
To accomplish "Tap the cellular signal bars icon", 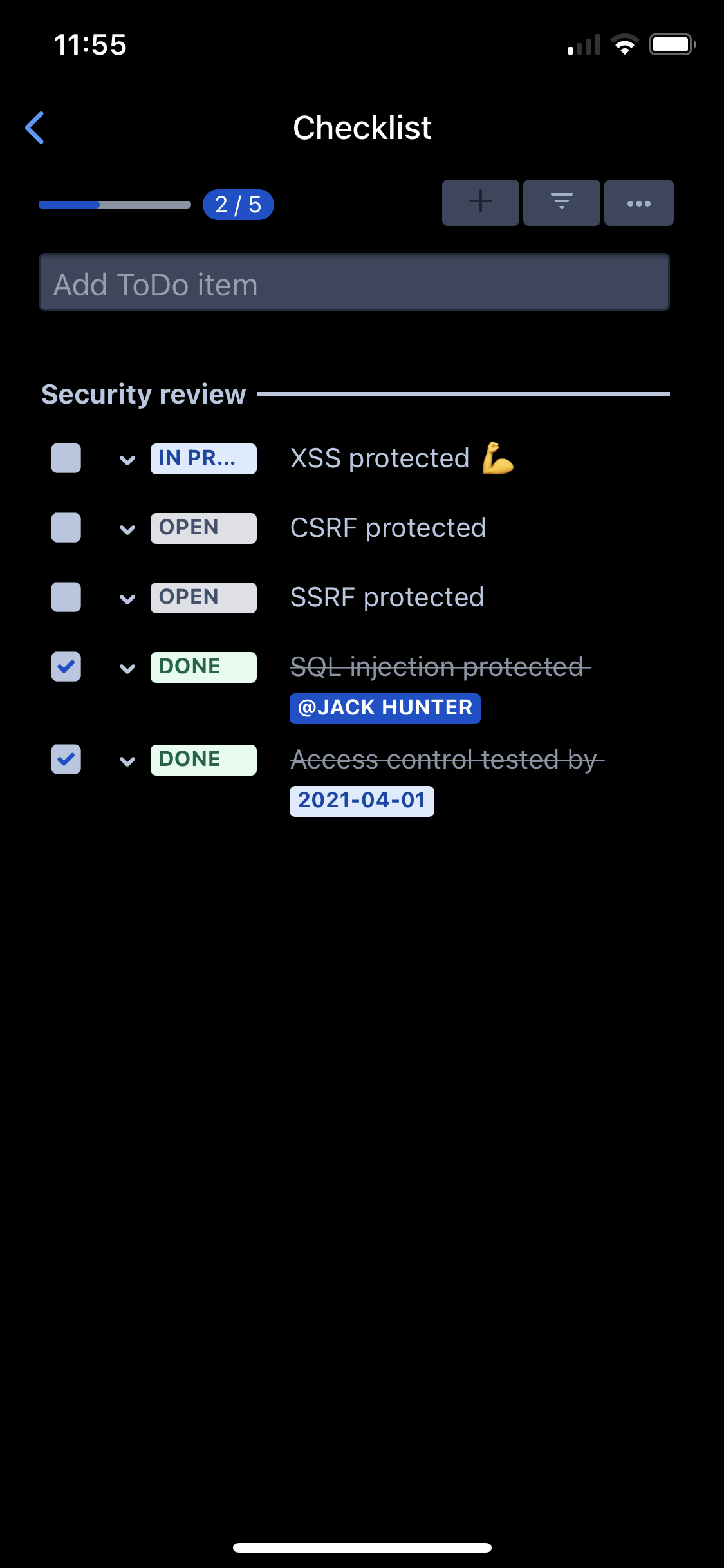I will coord(584,44).
